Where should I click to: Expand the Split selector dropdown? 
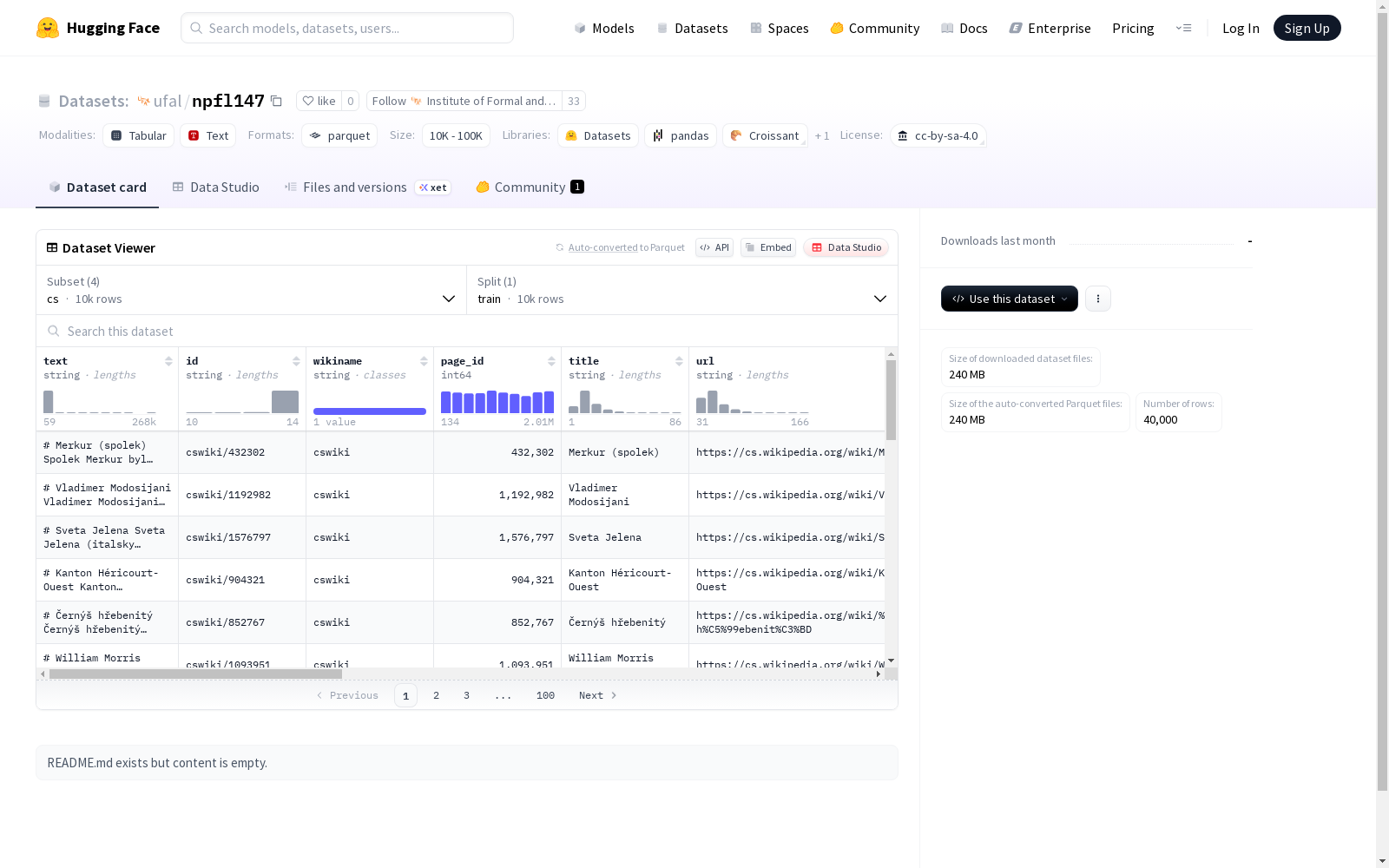pyautogui.click(x=682, y=290)
